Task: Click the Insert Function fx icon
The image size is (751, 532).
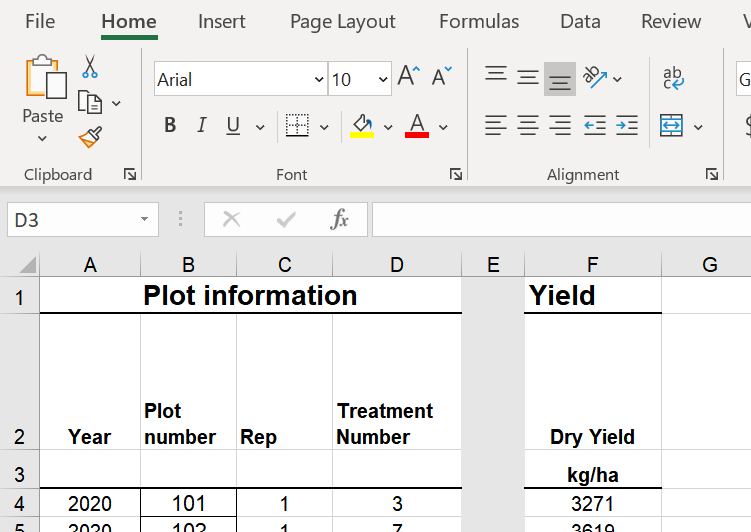Action: pos(339,220)
